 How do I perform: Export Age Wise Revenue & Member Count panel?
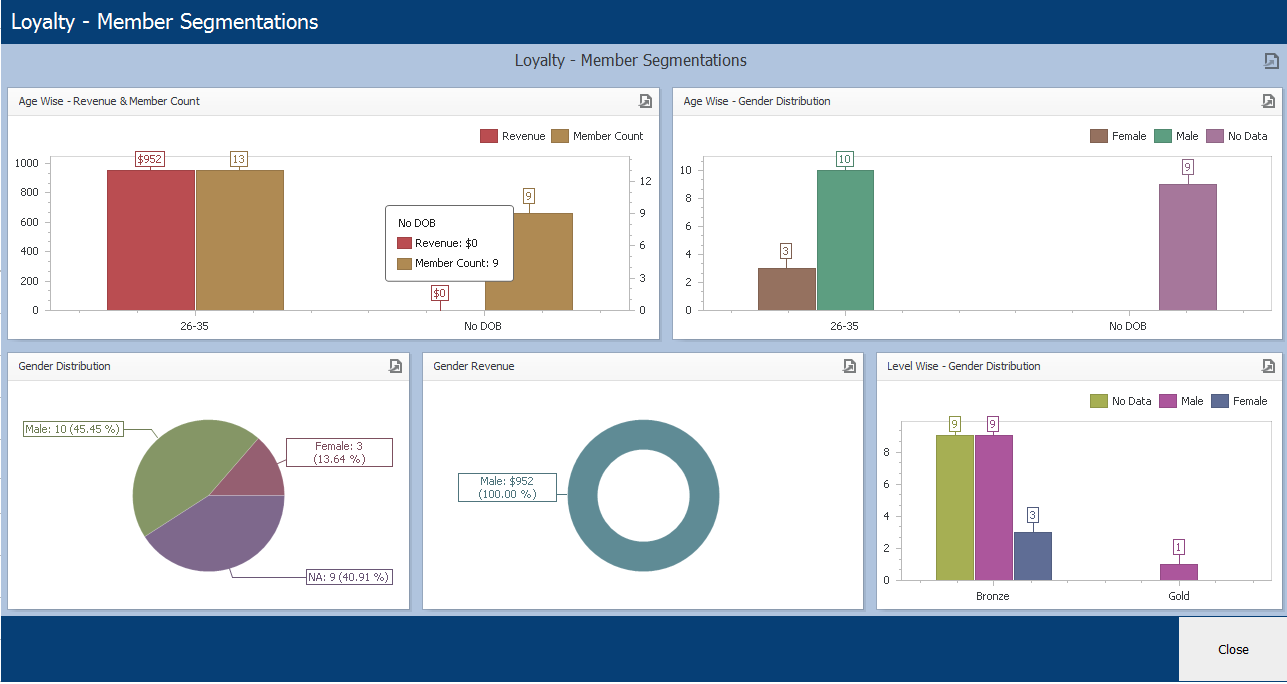[x=646, y=101]
